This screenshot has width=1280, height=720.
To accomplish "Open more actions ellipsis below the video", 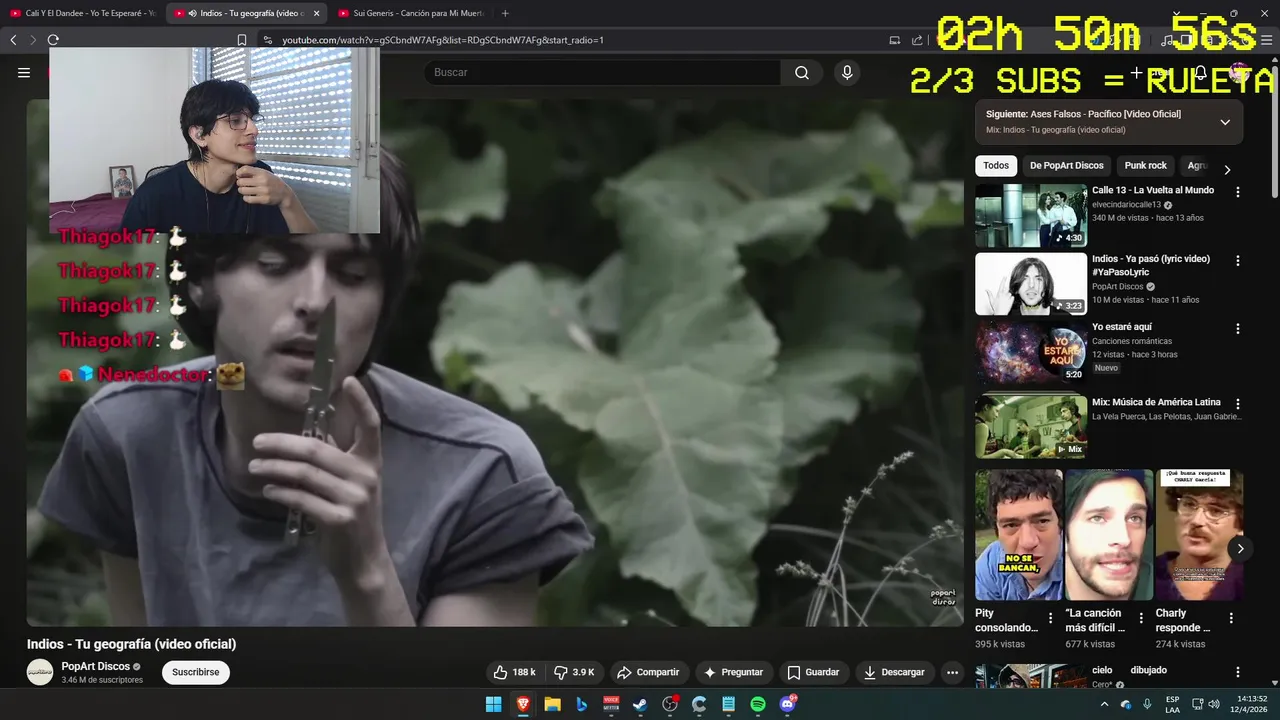I will click(952, 672).
